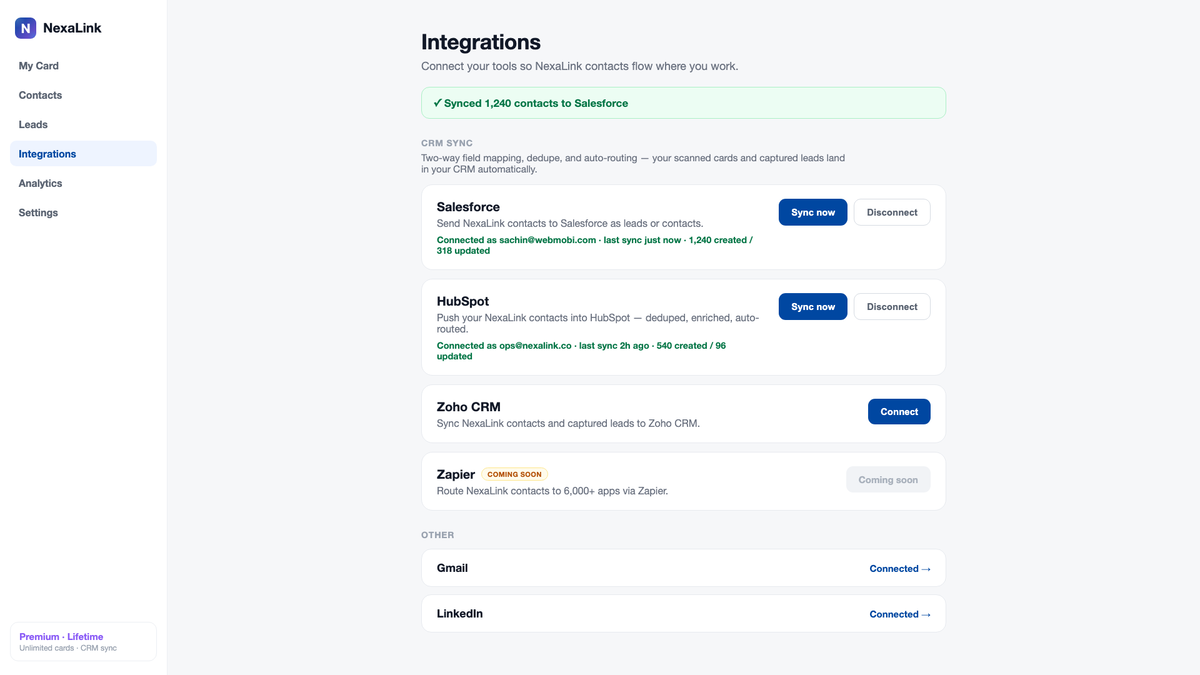Click the HubSpot description text
The image size is (1200, 675).
[x=598, y=324]
